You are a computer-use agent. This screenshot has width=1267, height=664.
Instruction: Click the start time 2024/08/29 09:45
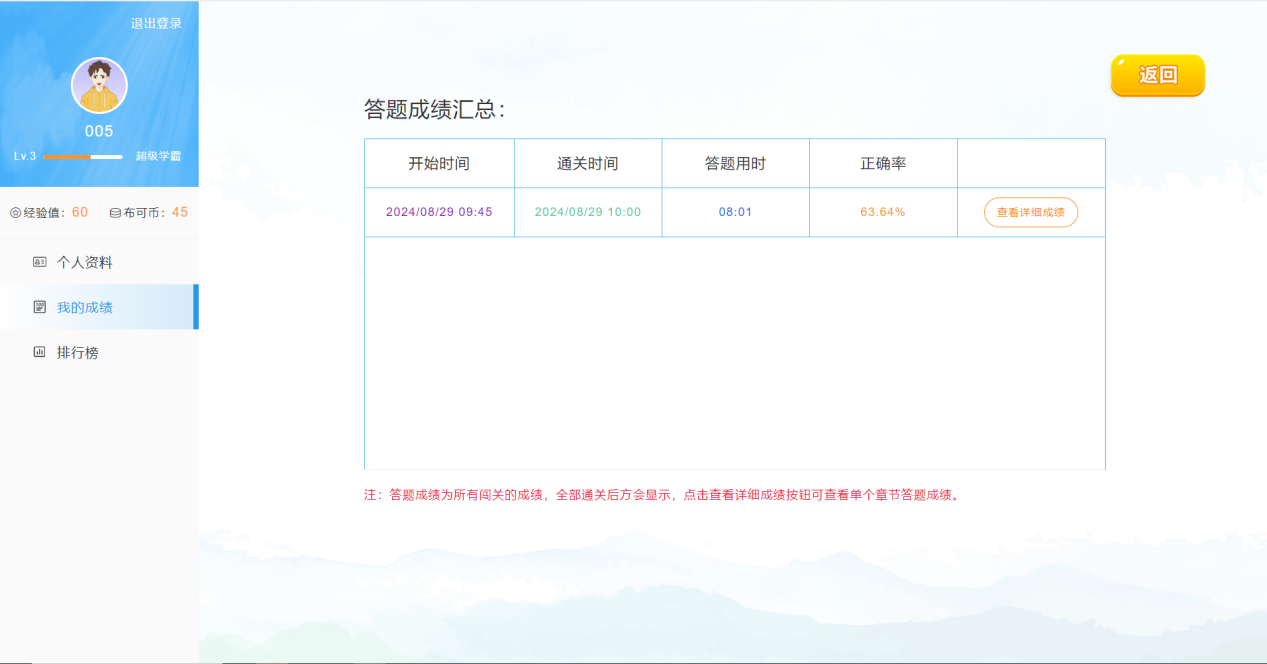439,212
